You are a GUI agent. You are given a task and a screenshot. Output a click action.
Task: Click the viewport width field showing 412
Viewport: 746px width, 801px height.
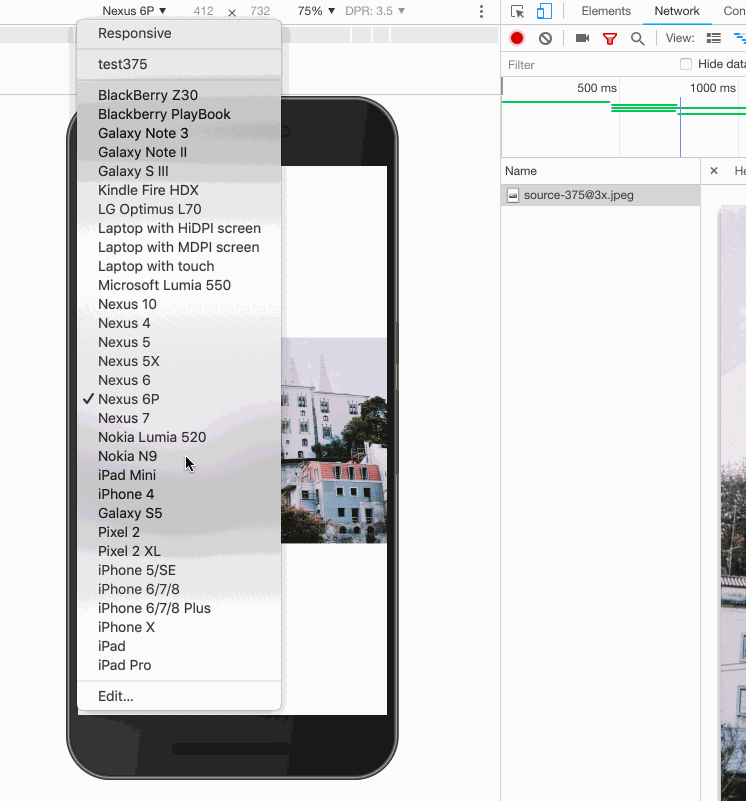pos(203,11)
